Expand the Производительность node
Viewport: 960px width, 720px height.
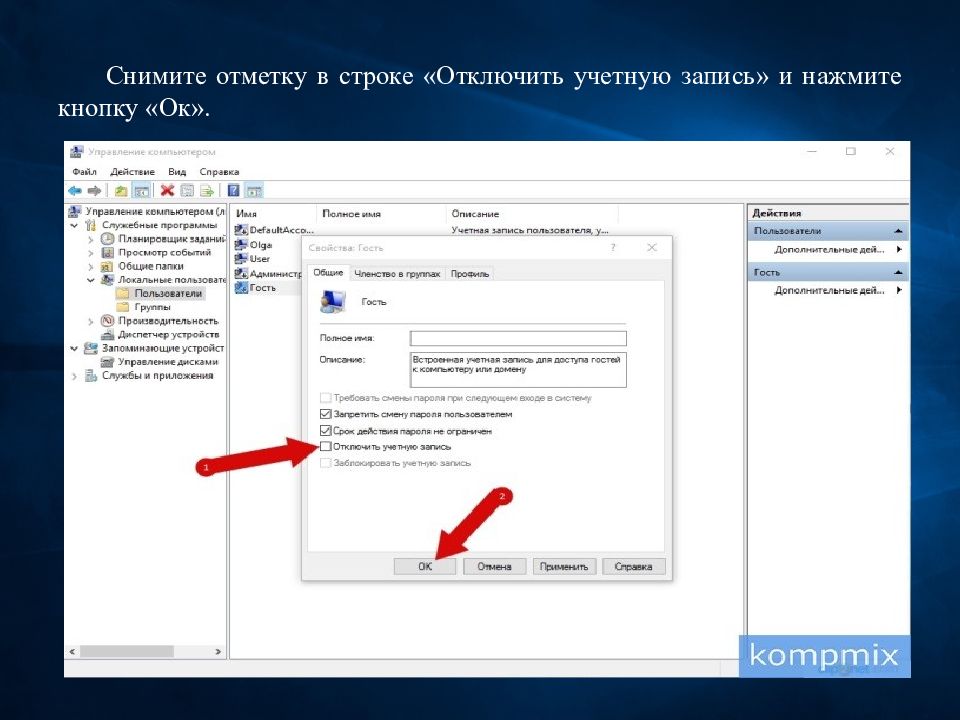tap(91, 321)
